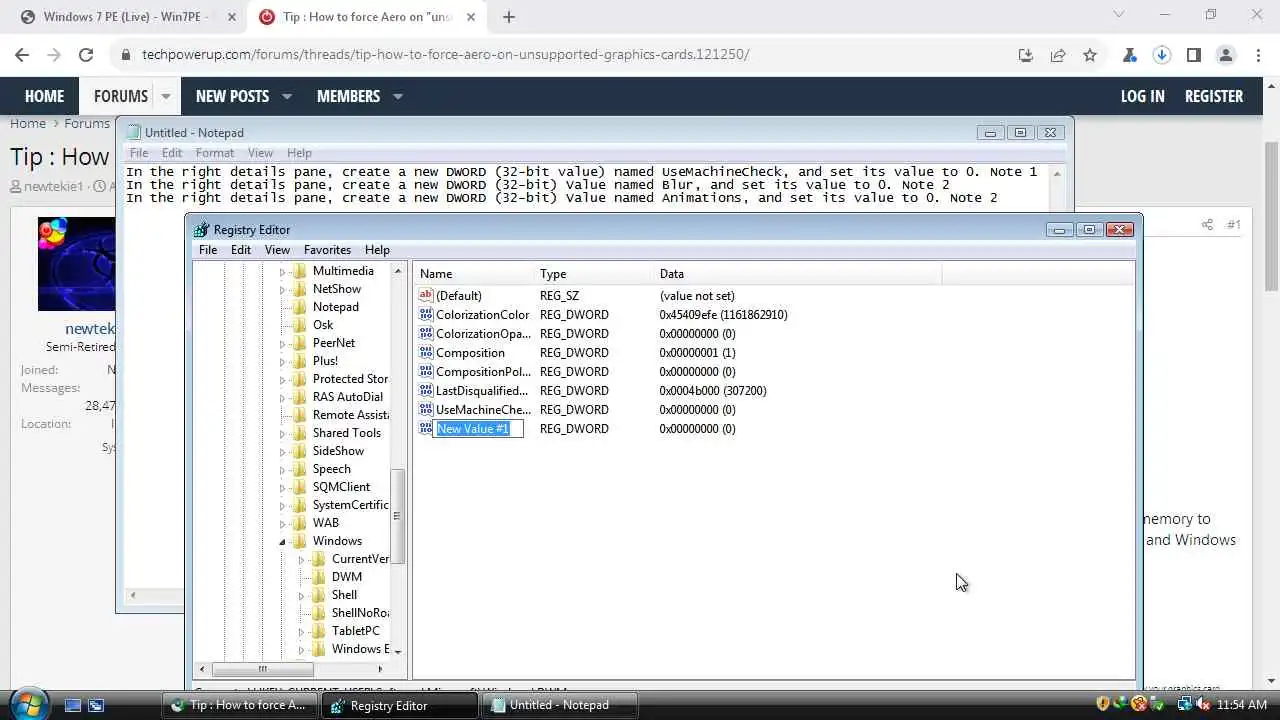
Task: Select the (Default) string value icon
Action: point(425,295)
